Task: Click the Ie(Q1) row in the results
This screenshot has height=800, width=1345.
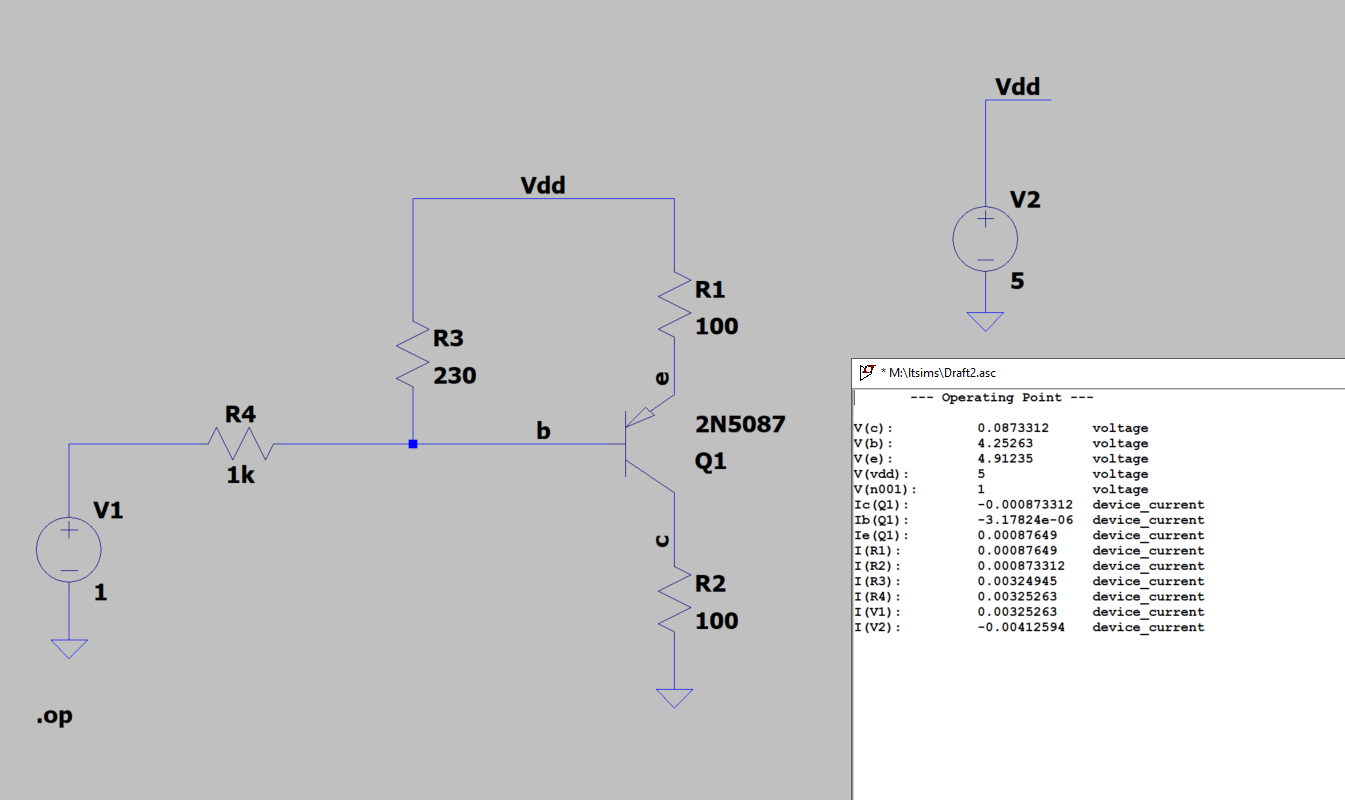Action: pos(1029,535)
